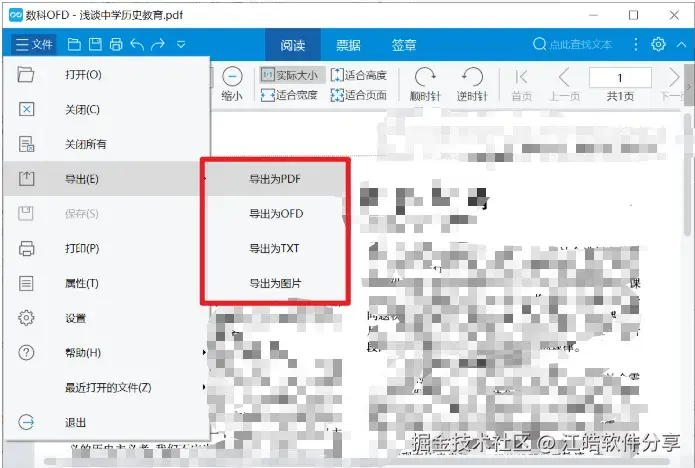Open the settings gear in top bar
The width and height of the screenshot is (695, 468).
658,44
